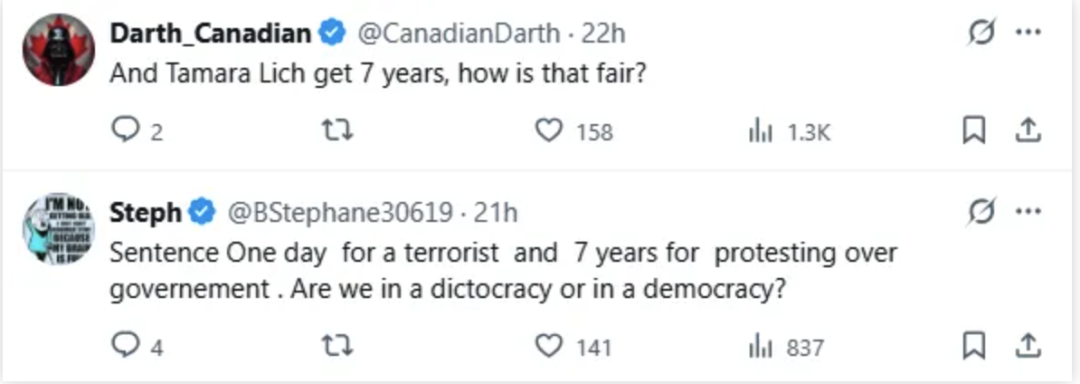1080x384 pixels.
Task: Repost Steph's tweet about dictocracy
Action: coord(338,346)
